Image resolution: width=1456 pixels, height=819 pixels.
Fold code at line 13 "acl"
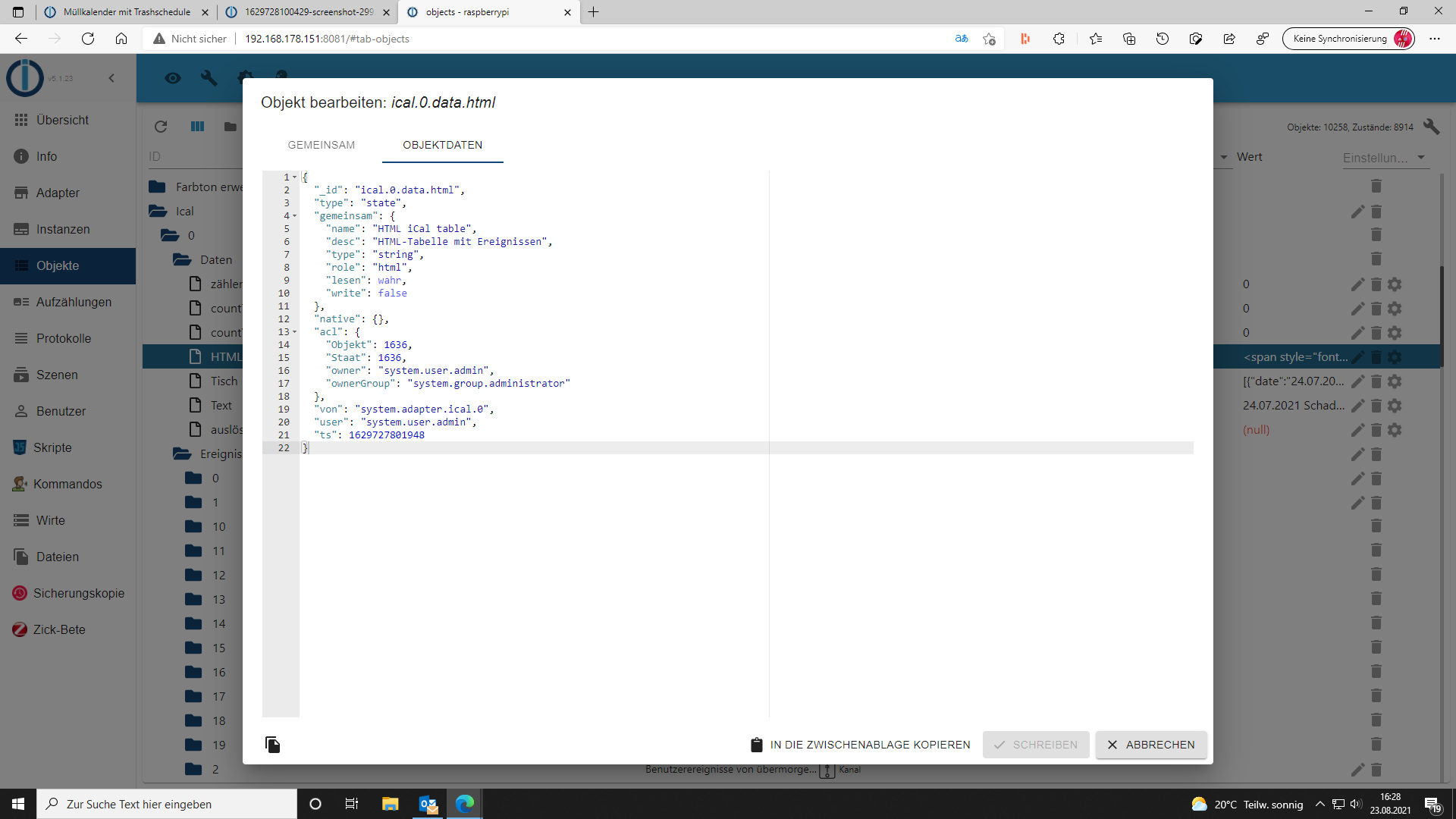(295, 332)
